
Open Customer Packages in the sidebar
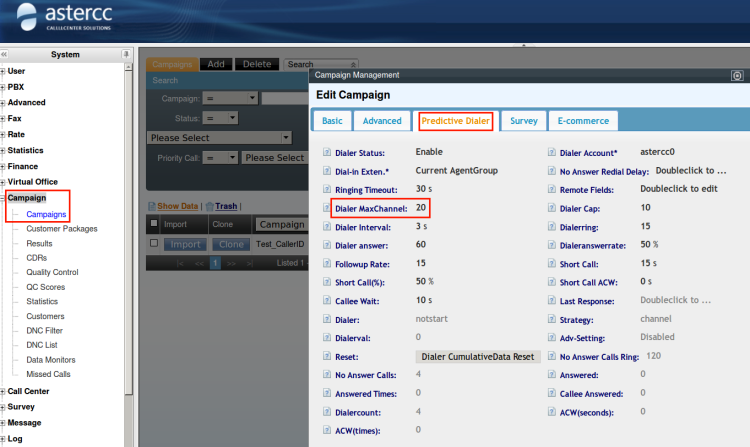coord(62,229)
